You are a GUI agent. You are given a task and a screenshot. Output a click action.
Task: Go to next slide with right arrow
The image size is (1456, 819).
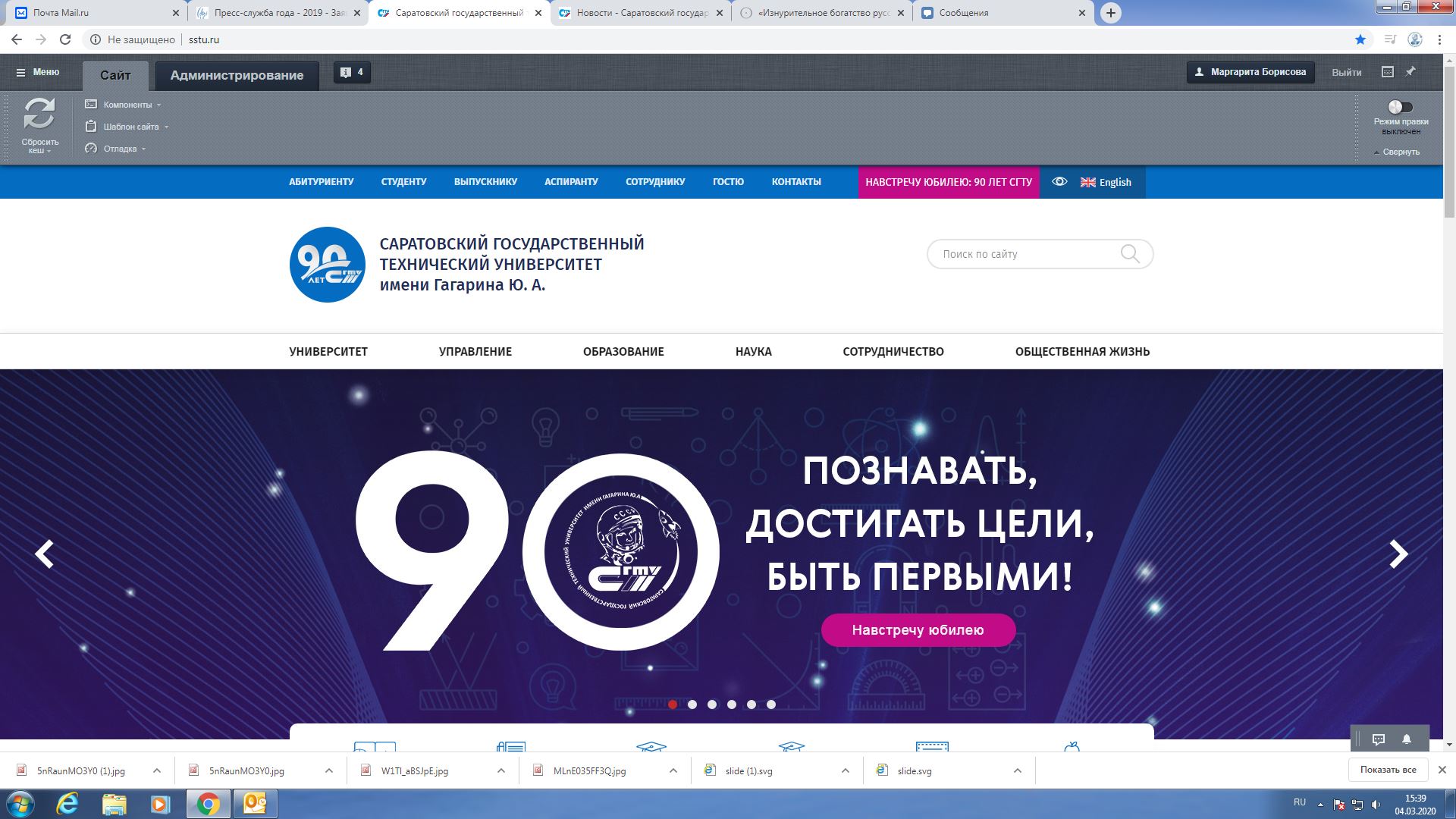coord(1398,554)
